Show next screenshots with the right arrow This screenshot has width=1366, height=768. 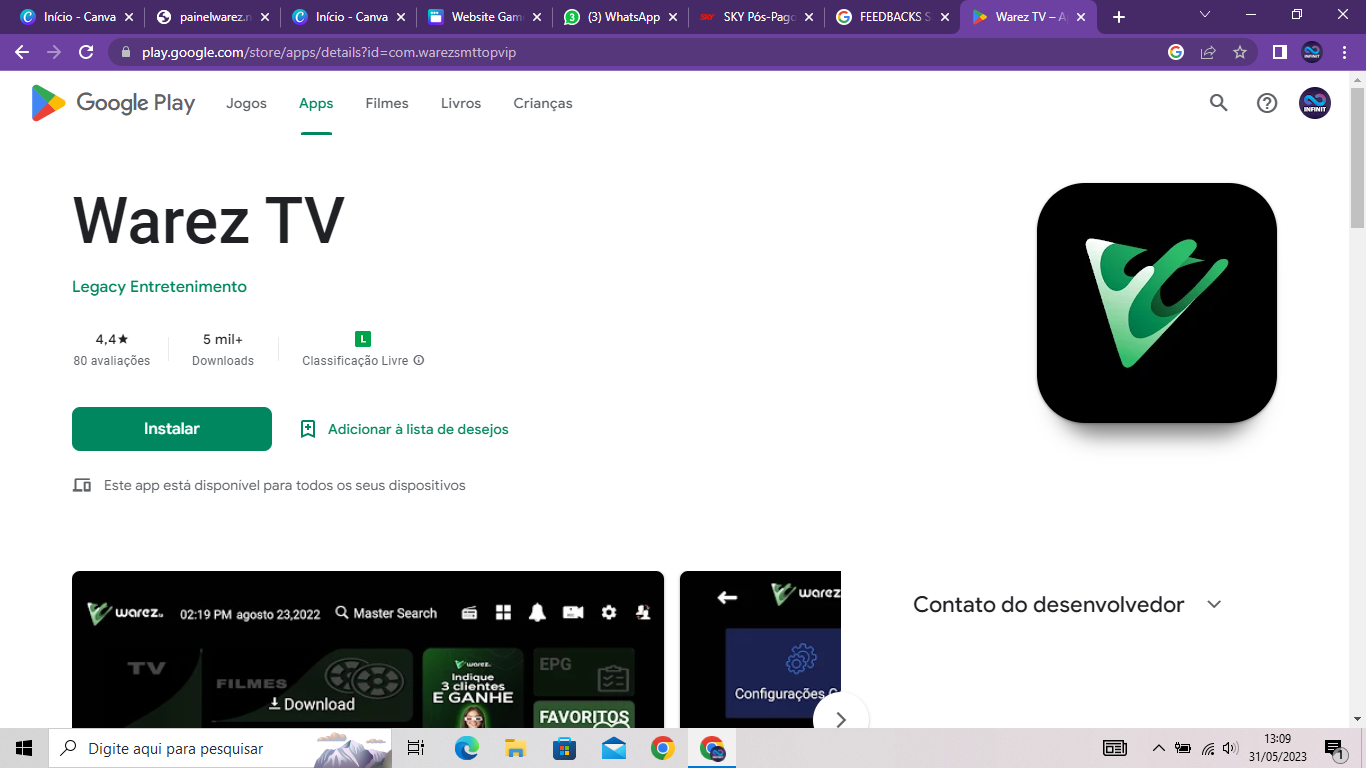(841, 719)
